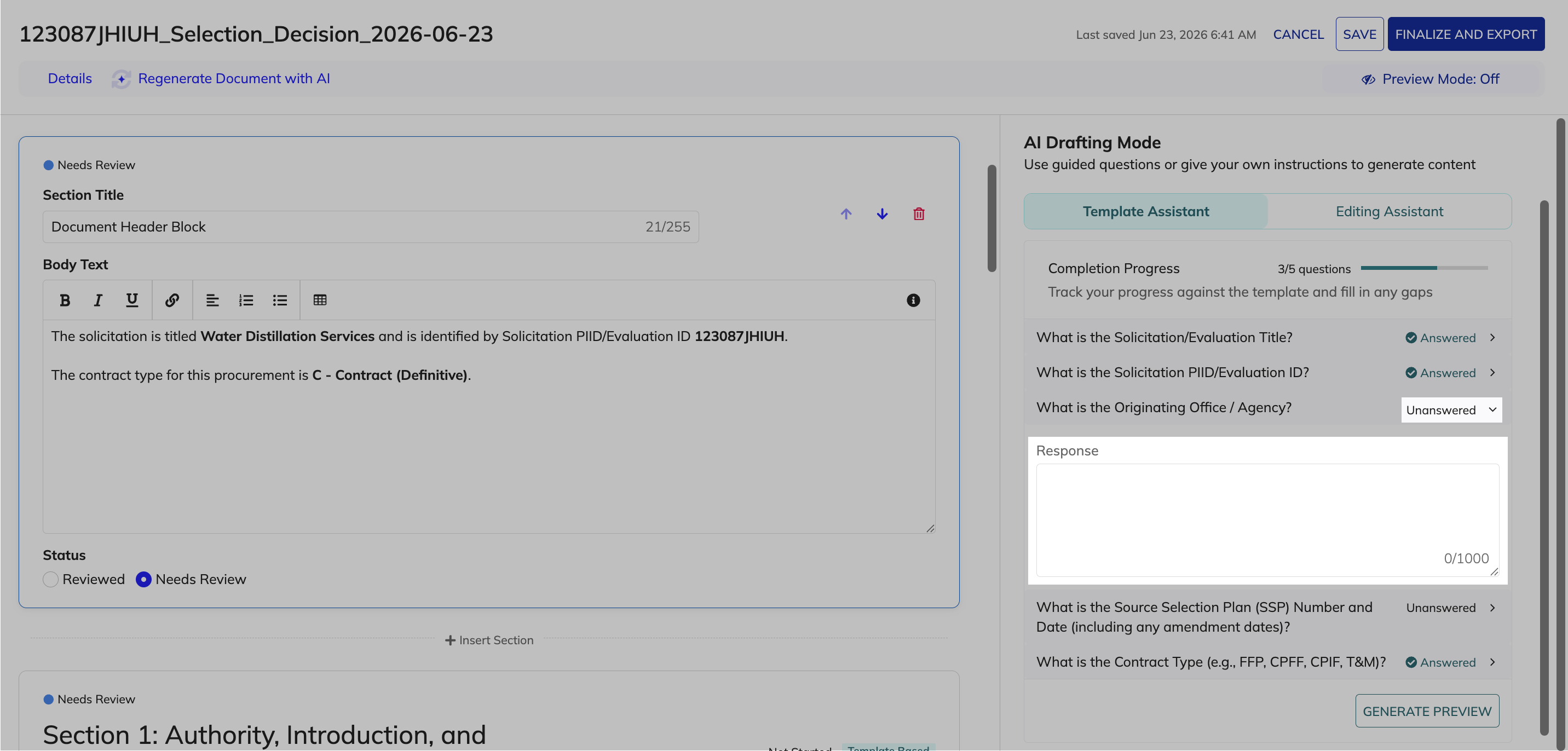The image size is (1568, 751).
Task: Click the 'What is the Solicitation/Evaluation Title?' text
Action: (1164, 337)
